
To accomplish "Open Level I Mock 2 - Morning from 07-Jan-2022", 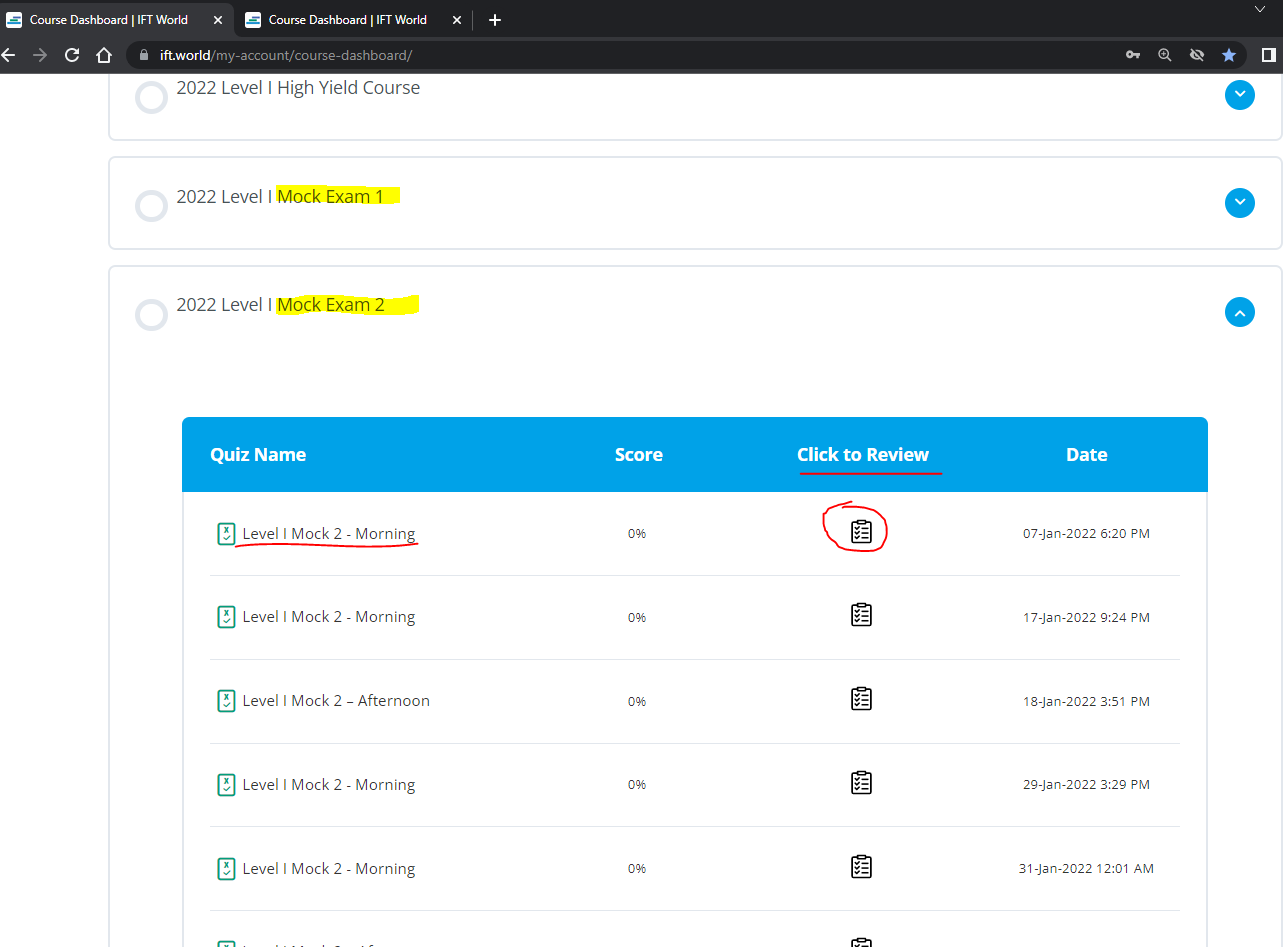I will click(x=328, y=534).
